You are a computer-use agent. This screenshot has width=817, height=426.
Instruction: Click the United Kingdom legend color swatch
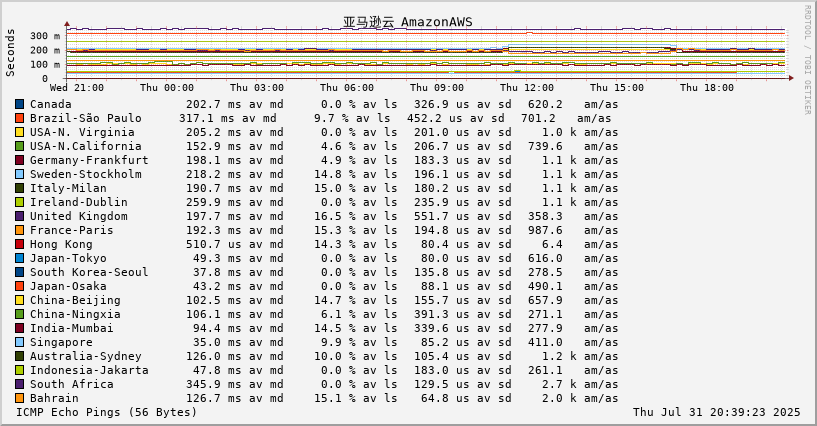pyautogui.click(x=20, y=216)
